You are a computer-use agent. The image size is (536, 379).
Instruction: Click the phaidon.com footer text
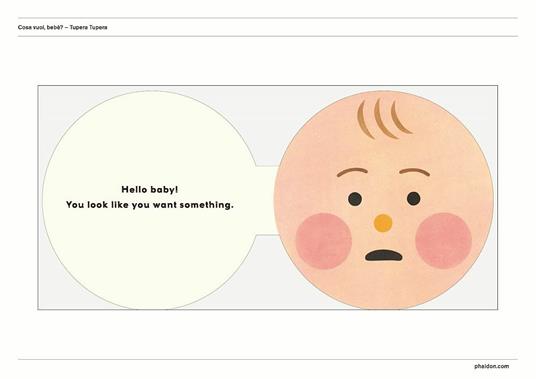(491, 366)
